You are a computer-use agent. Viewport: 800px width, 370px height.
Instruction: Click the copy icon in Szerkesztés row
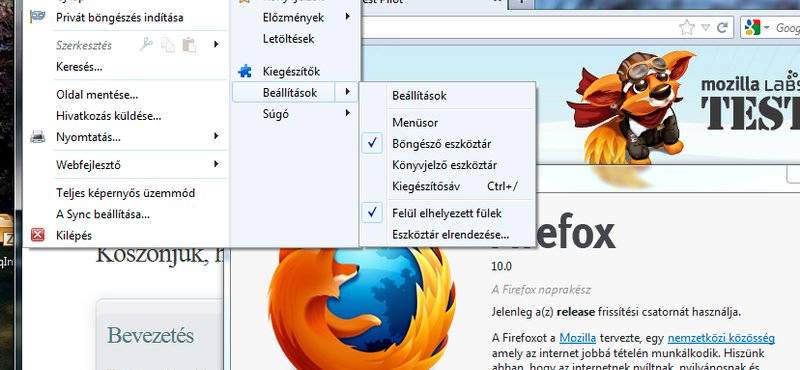click(x=168, y=45)
